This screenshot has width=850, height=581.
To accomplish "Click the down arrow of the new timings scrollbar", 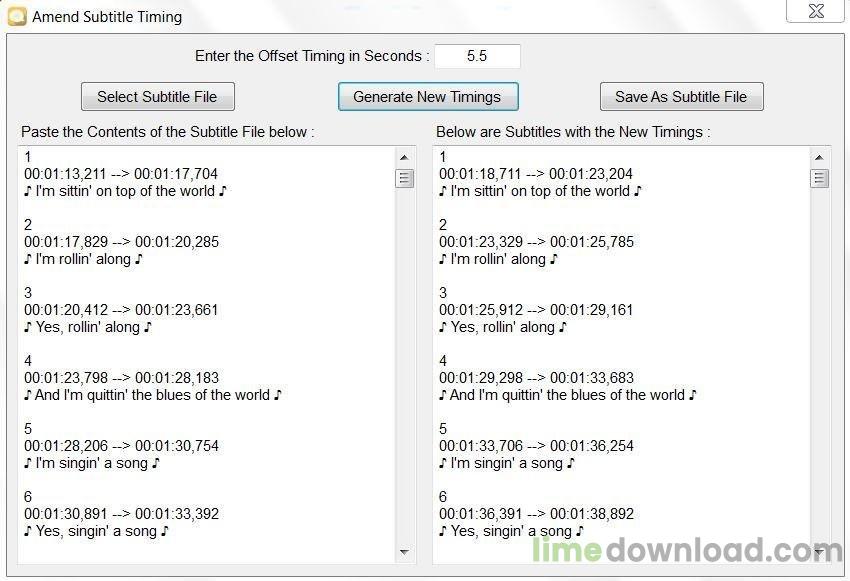I will click(x=820, y=551).
